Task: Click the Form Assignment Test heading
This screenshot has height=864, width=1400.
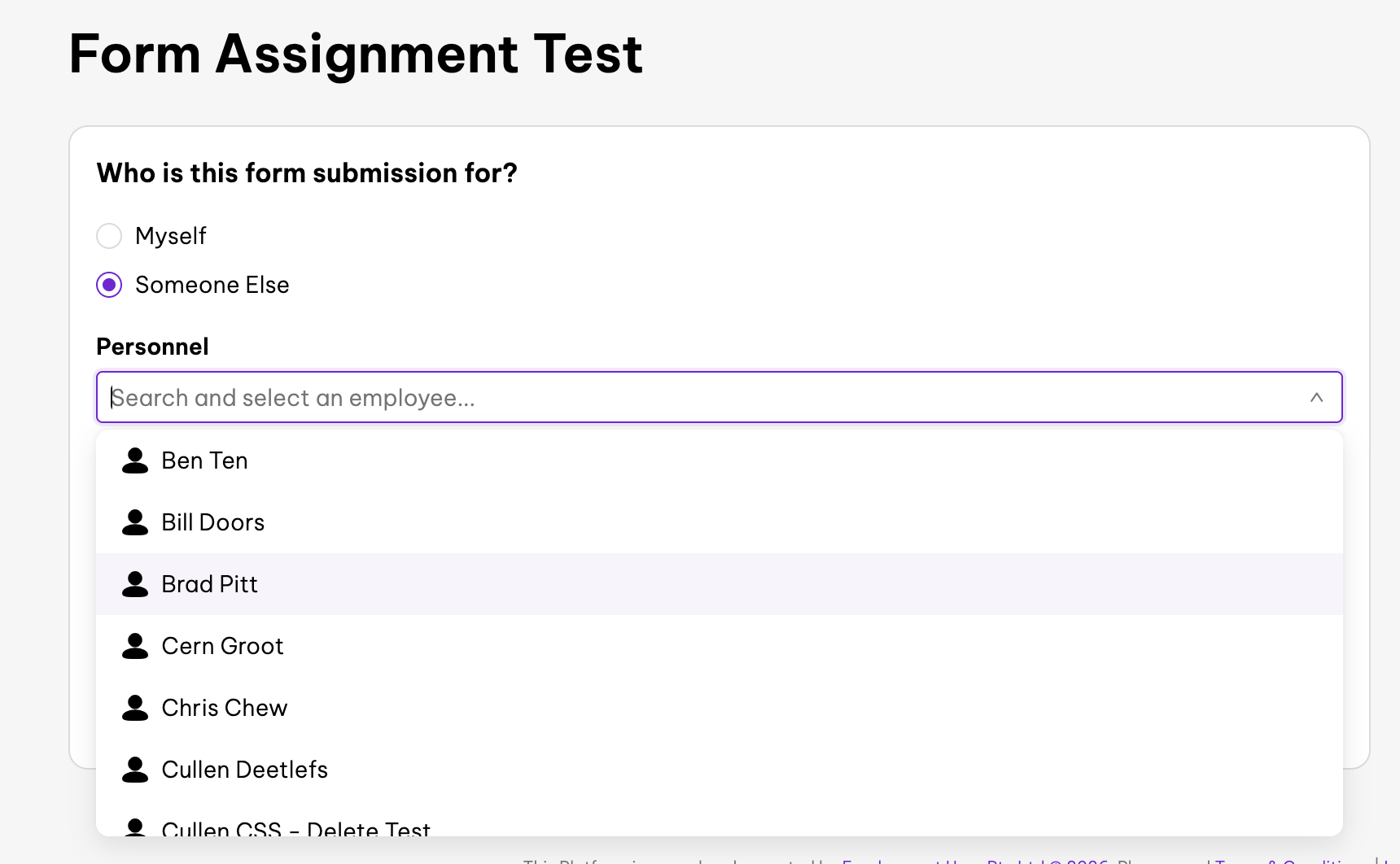Action: pos(357,55)
